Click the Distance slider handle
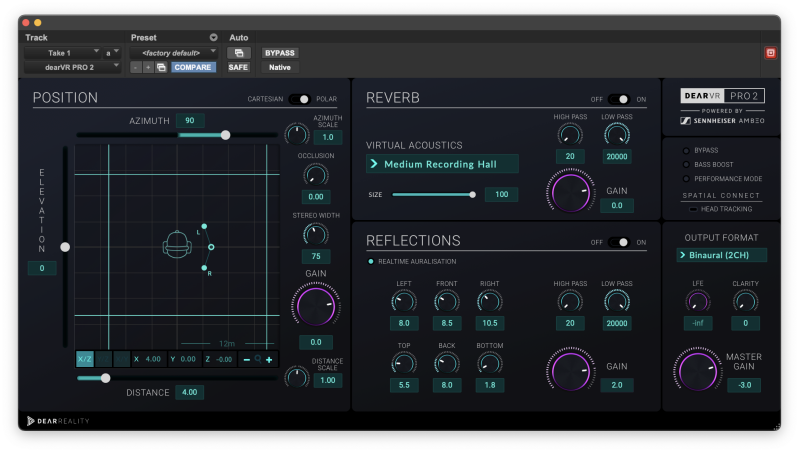The width and height of the screenshot is (799, 452). pos(106,378)
